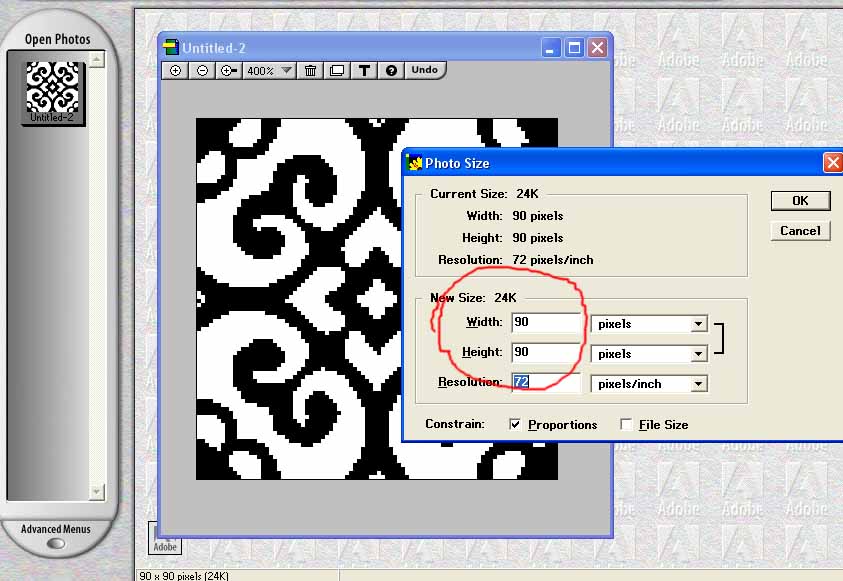Image resolution: width=843 pixels, height=581 pixels.
Task: Maximize the Untitled-2 window
Action: (574, 48)
